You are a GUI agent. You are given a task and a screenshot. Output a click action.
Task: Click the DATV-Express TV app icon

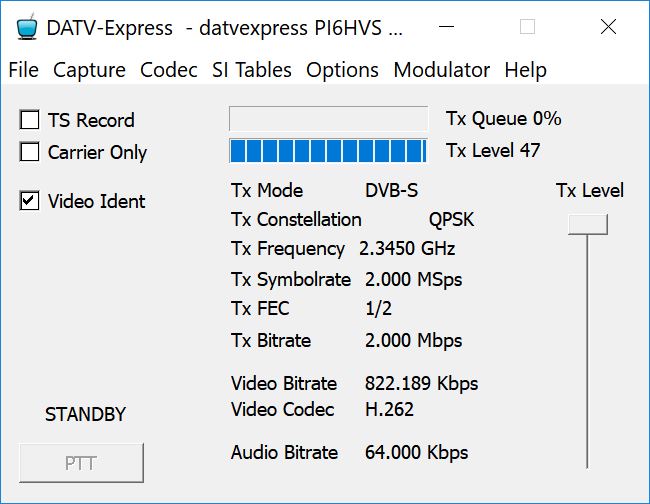click(27, 27)
